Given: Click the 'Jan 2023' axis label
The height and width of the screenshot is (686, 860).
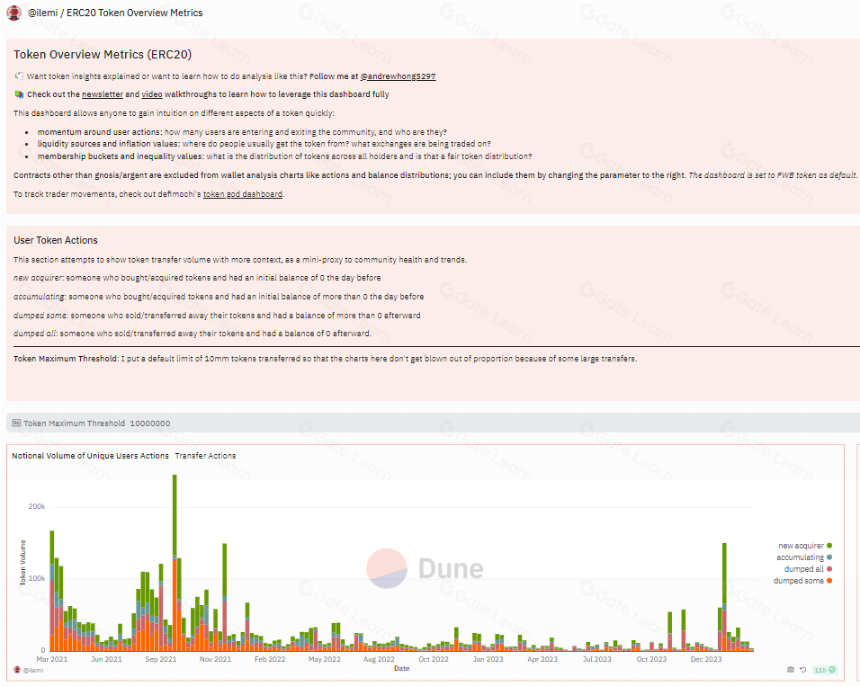Looking at the screenshot, I should click(x=488, y=659).
